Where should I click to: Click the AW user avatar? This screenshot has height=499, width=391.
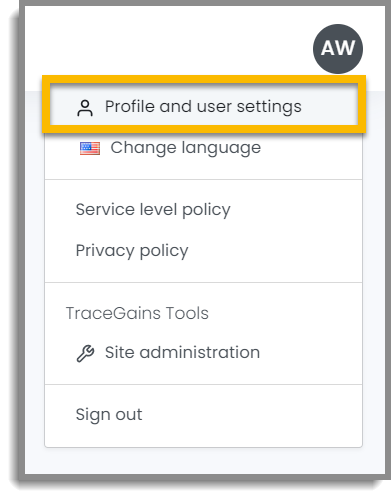[x=338, y=49]
